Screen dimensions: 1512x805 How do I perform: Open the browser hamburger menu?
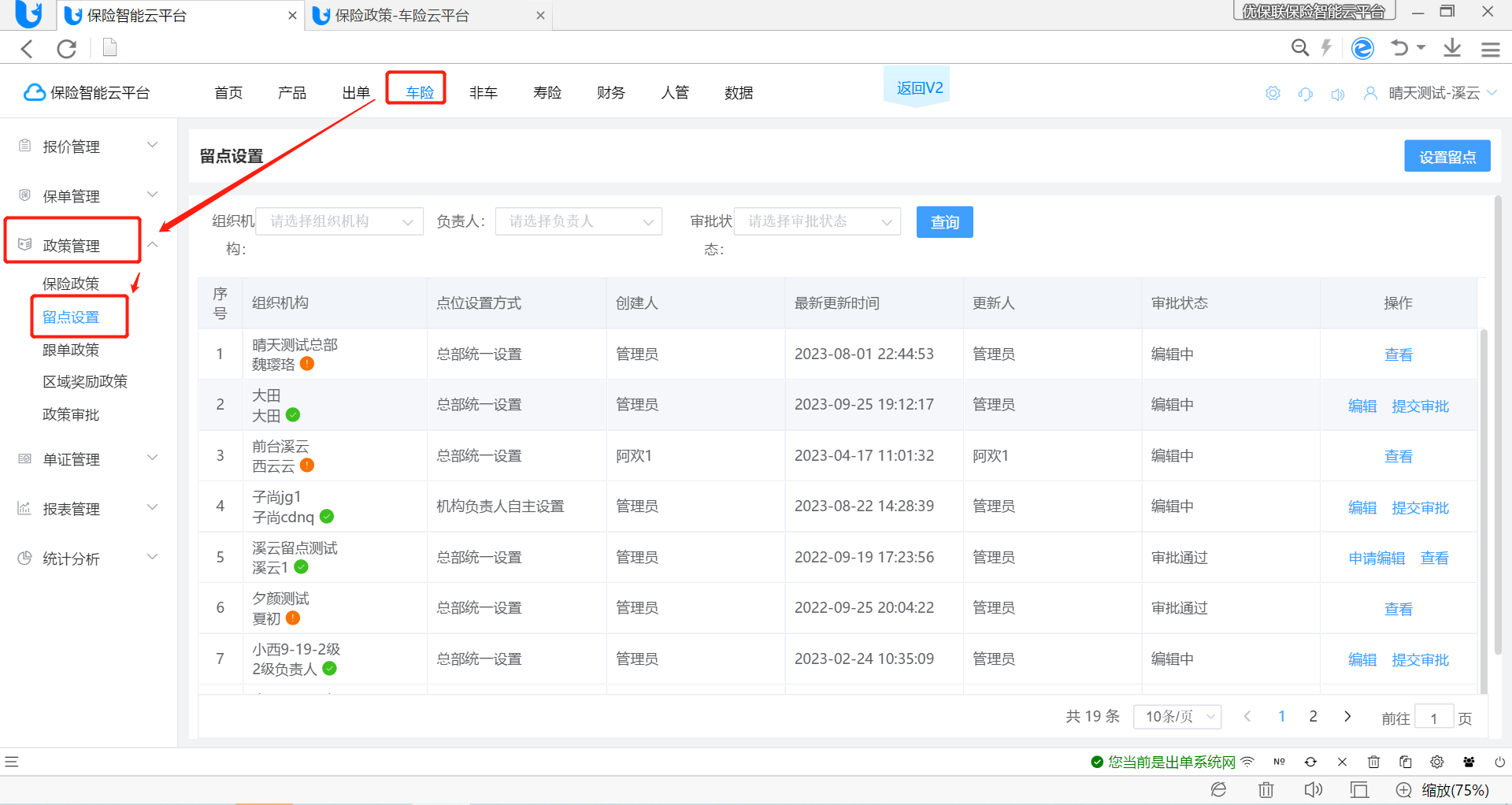click(x=1491, y=49)
